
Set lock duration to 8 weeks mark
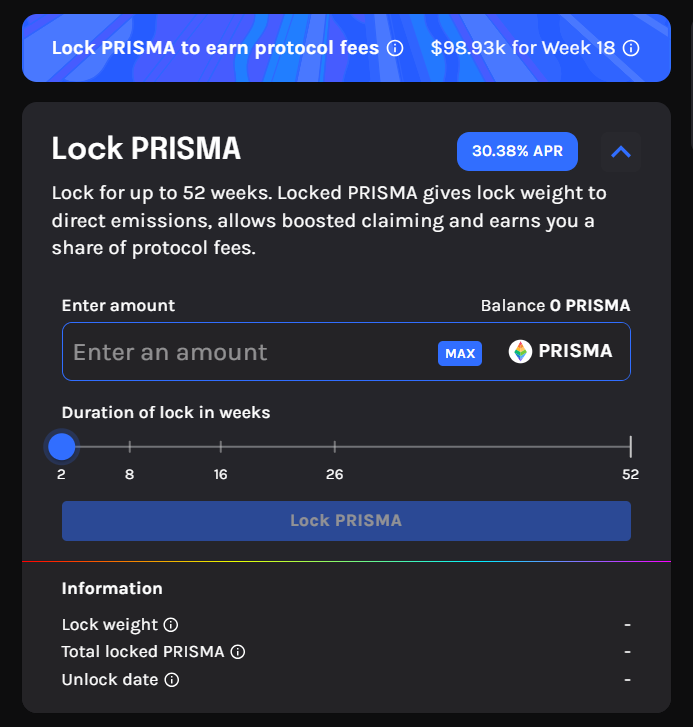(130, 447)
